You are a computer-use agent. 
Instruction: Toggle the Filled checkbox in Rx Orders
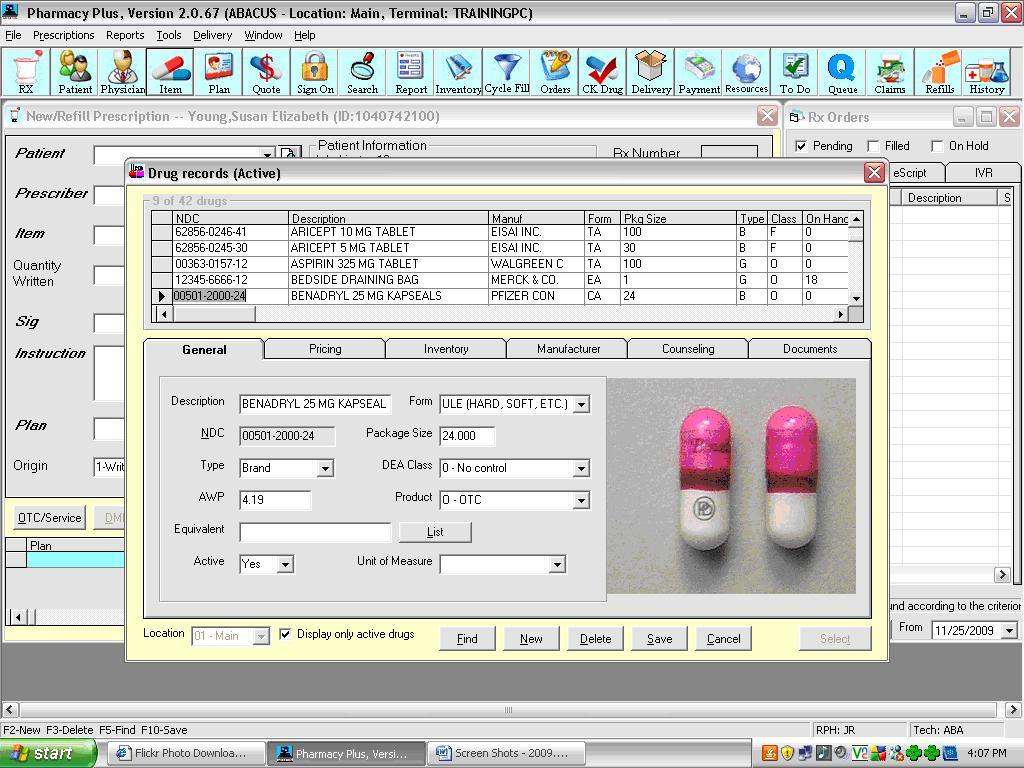873,146
